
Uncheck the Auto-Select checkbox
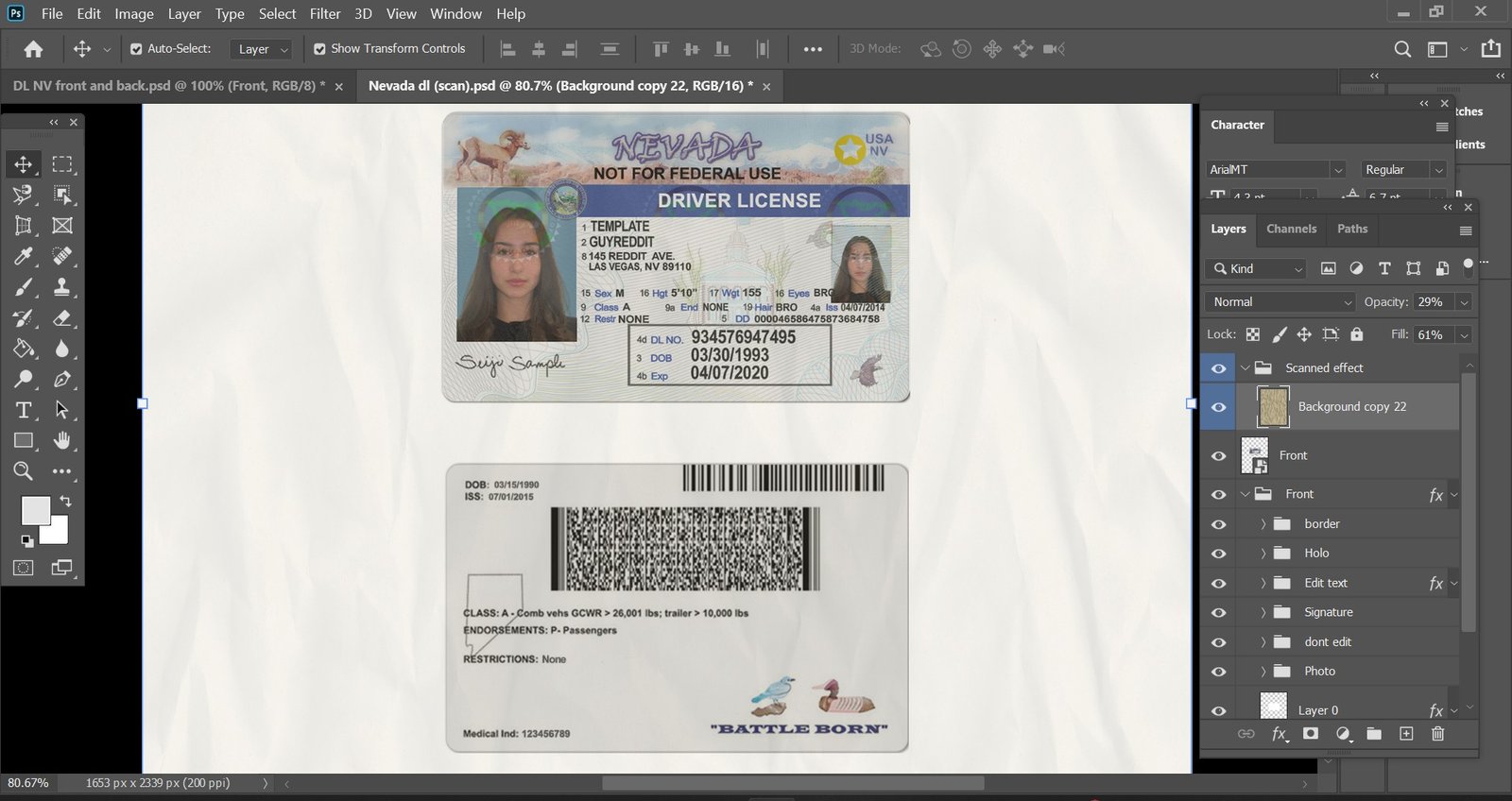pyautogui.click(x=136, y=49)
